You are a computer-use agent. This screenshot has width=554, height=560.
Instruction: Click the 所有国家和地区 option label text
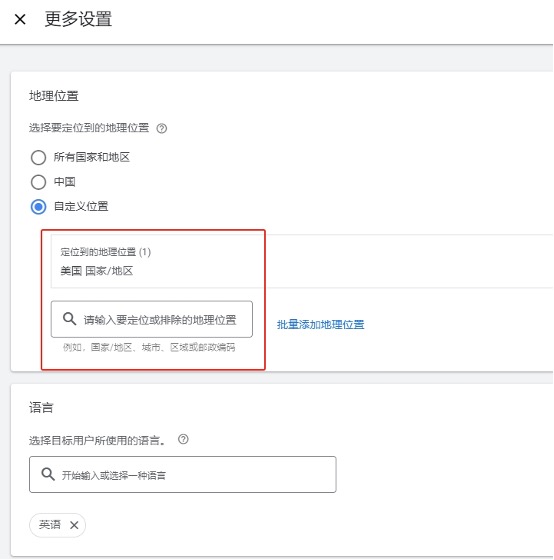[92, 157]
